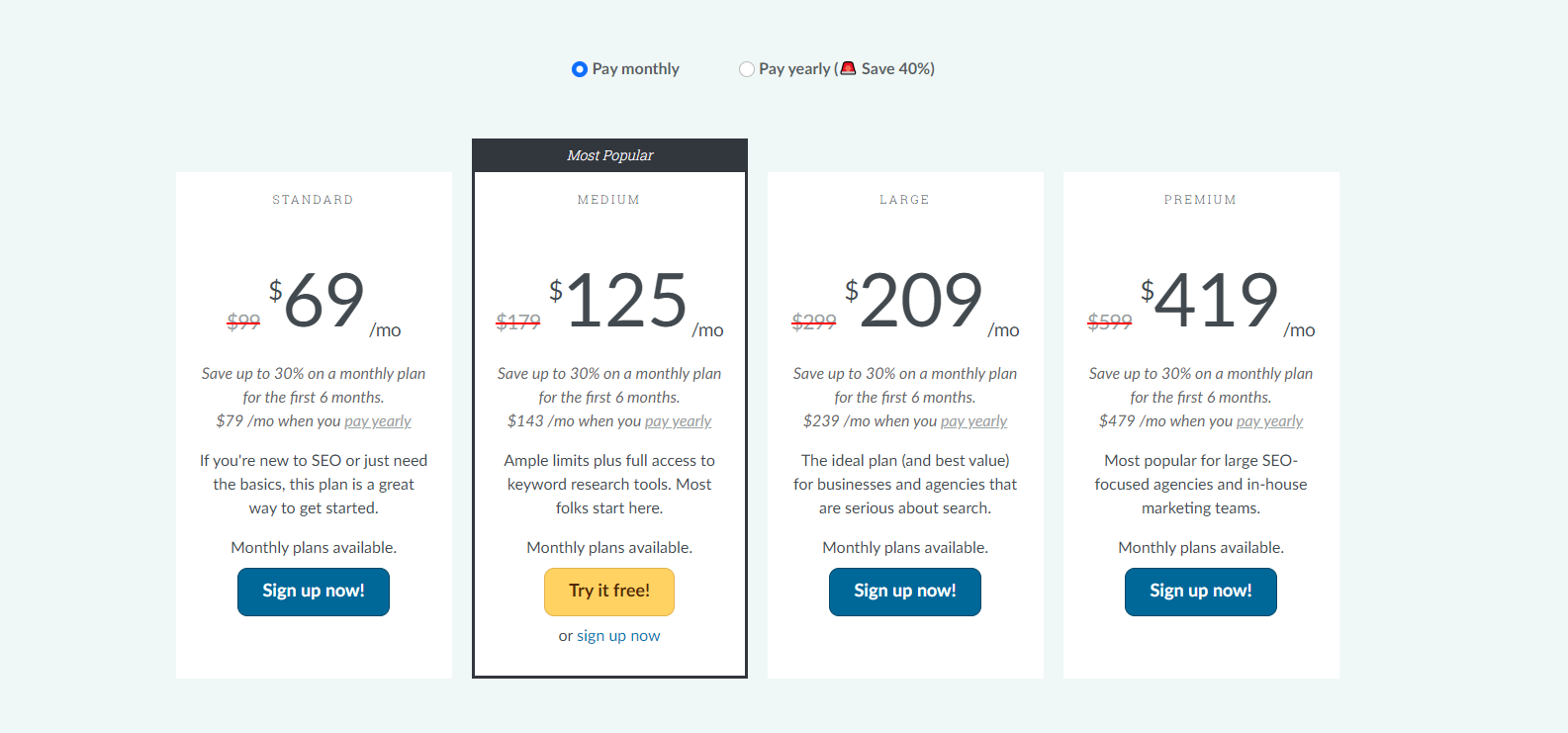Click the MEDIUM plan heading
Screen dimensions: 1568x733
pos(609,200)
